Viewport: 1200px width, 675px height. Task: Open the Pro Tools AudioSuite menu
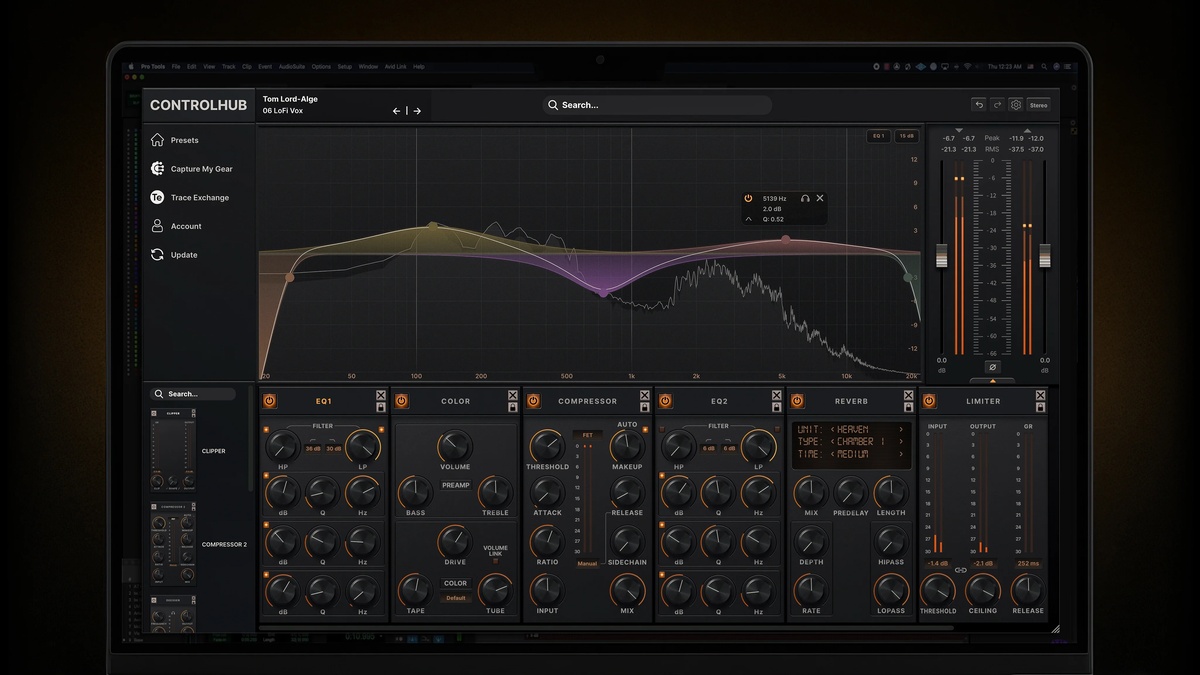(x=292, y=67)
